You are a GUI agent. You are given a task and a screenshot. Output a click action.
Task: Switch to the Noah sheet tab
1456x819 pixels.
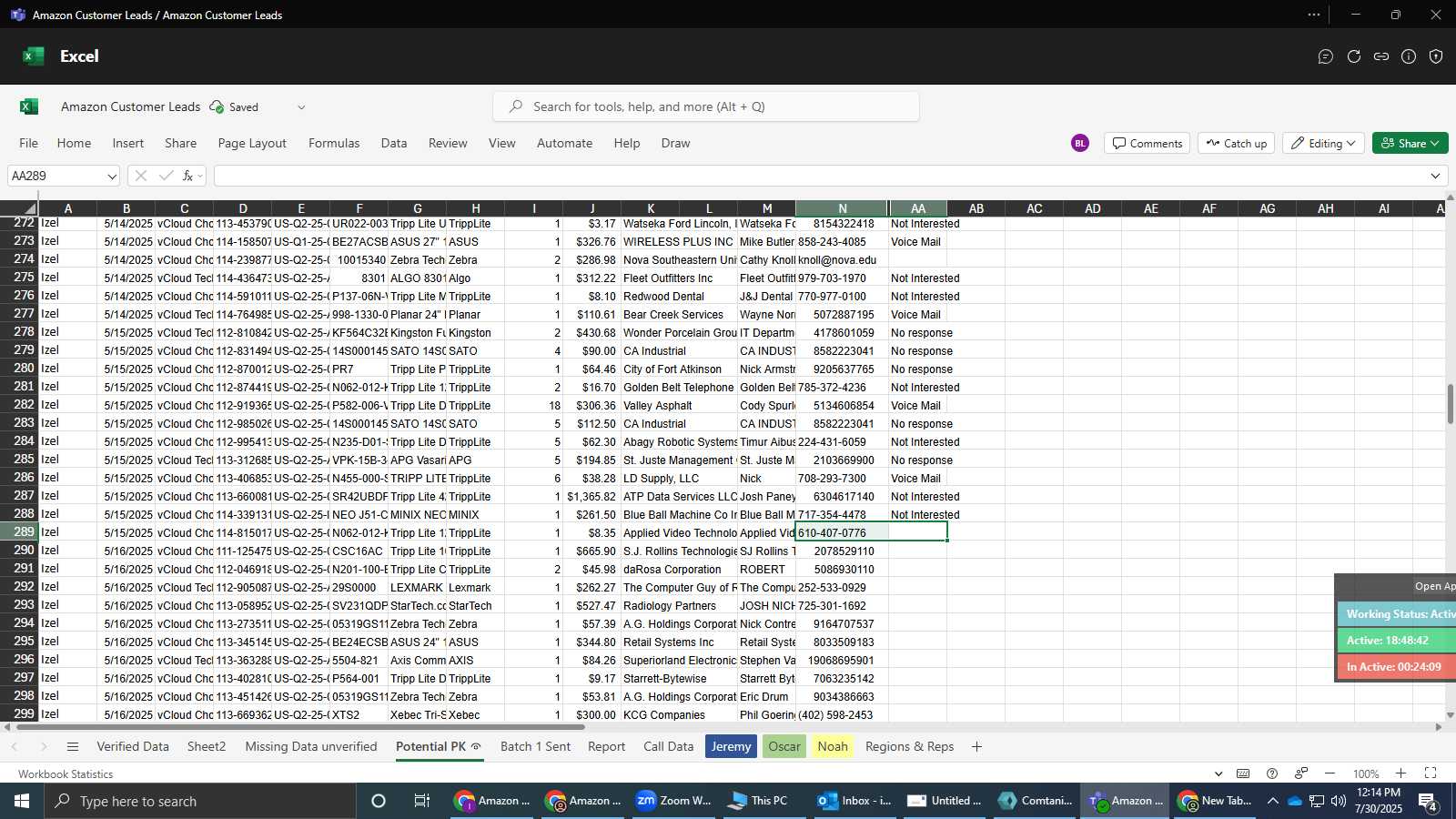click(833, 747)
